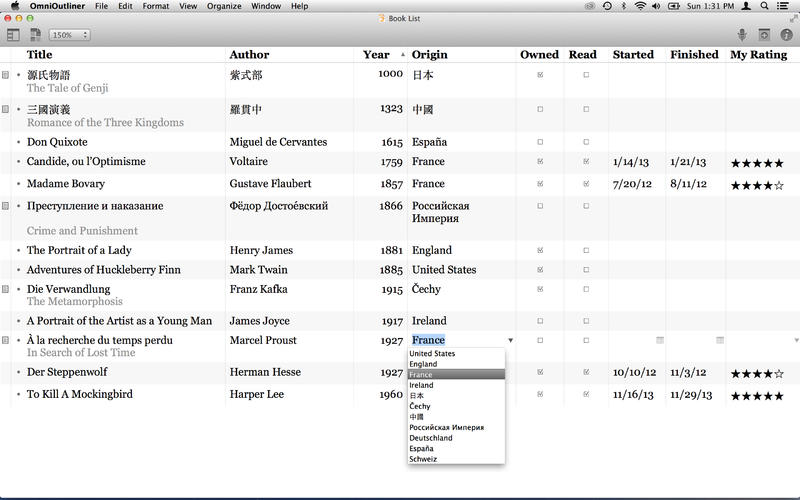
Task: Click the Origin dropdown arrow for Proust row
Action: (510, 341)
